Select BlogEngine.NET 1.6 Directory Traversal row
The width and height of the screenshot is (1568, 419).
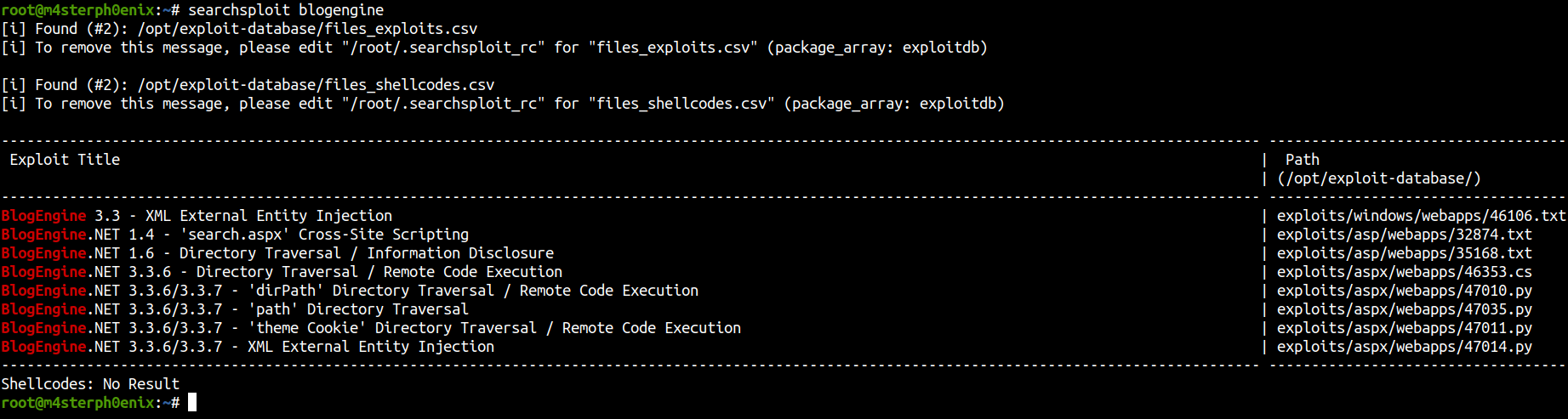(277, 253)
